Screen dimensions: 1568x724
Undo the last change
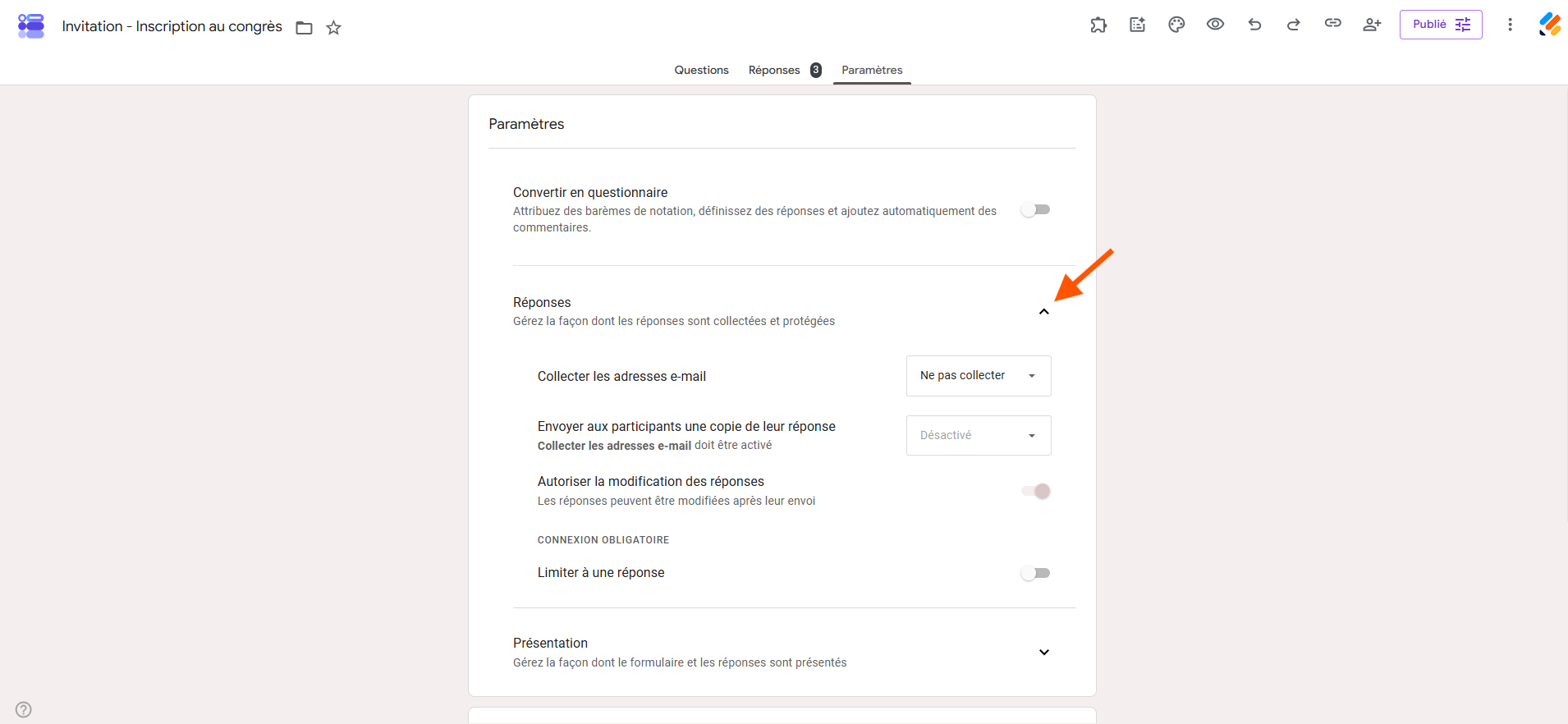point(1254,25)
